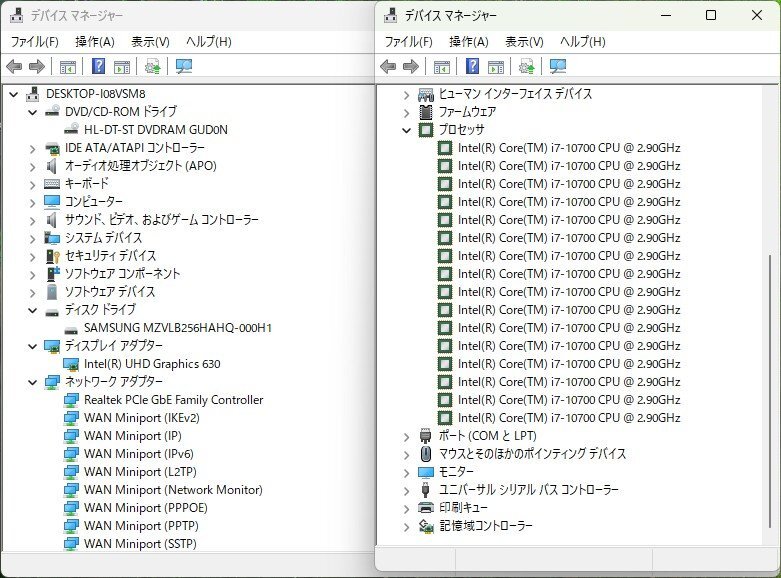Expand the キーボード category
Image resolution: width=781 pixels, height=578 pixels.
(33, 184)
